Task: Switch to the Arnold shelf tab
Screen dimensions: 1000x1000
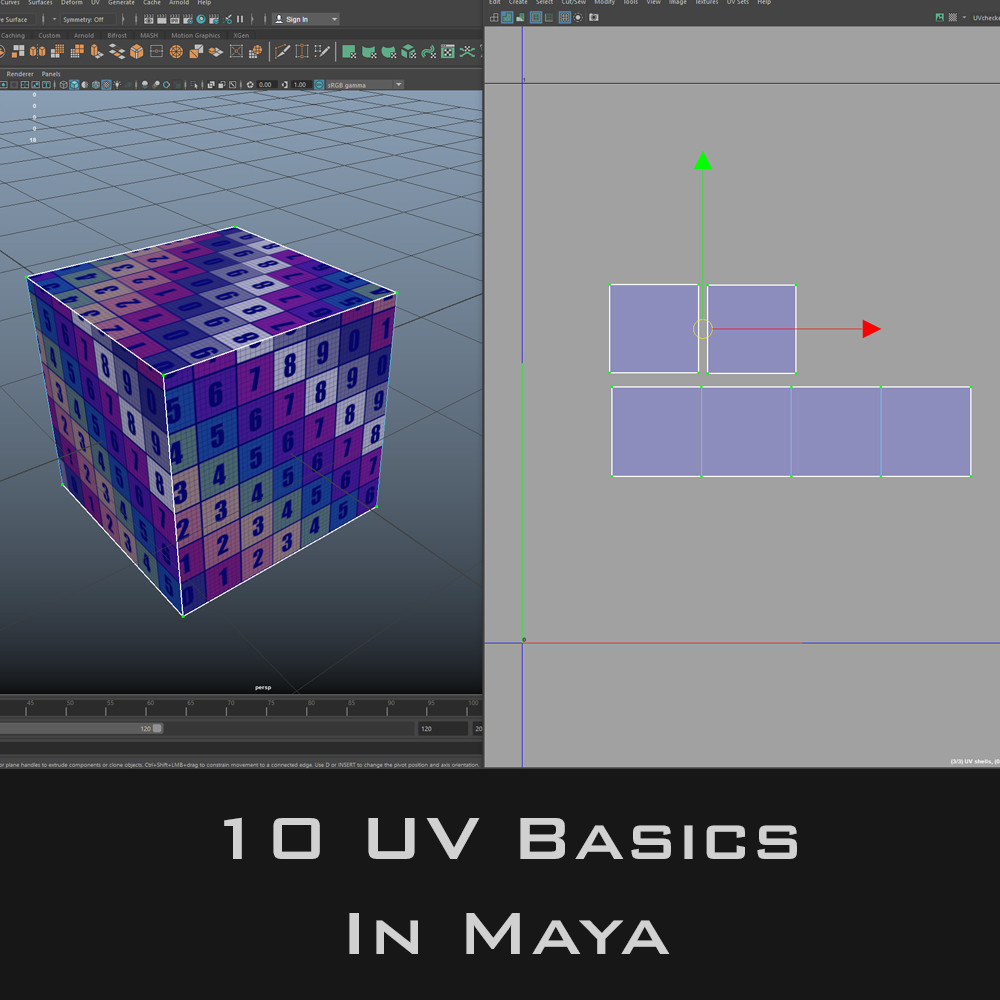Action: 84,36
